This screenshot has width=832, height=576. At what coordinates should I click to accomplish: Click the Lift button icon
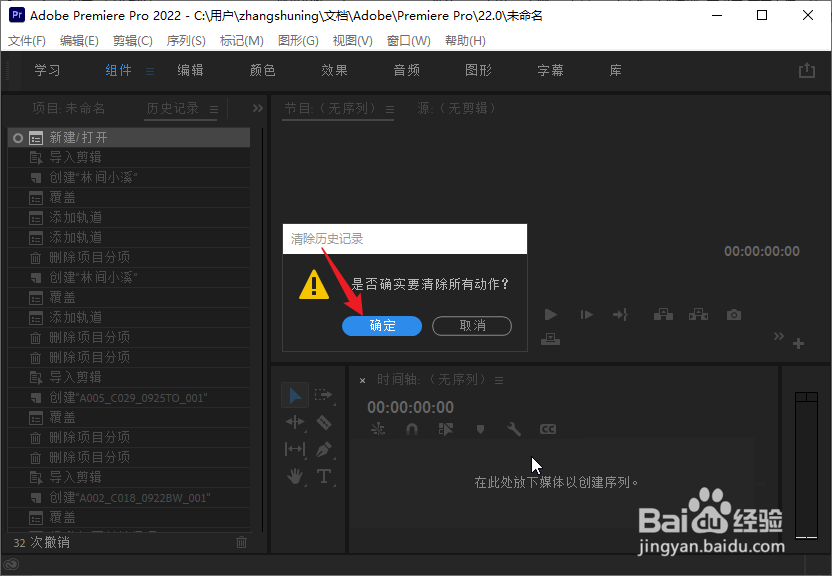point(663,315)
